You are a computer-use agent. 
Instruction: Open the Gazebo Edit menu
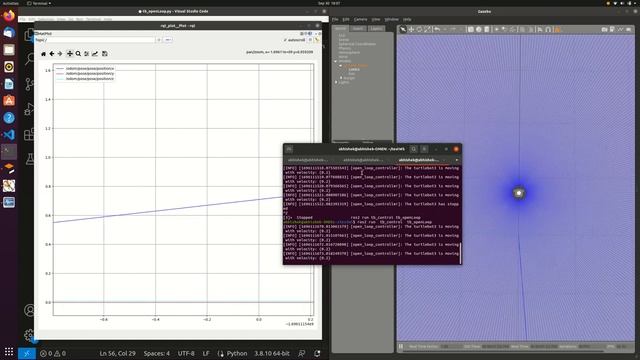click(346, 19)
